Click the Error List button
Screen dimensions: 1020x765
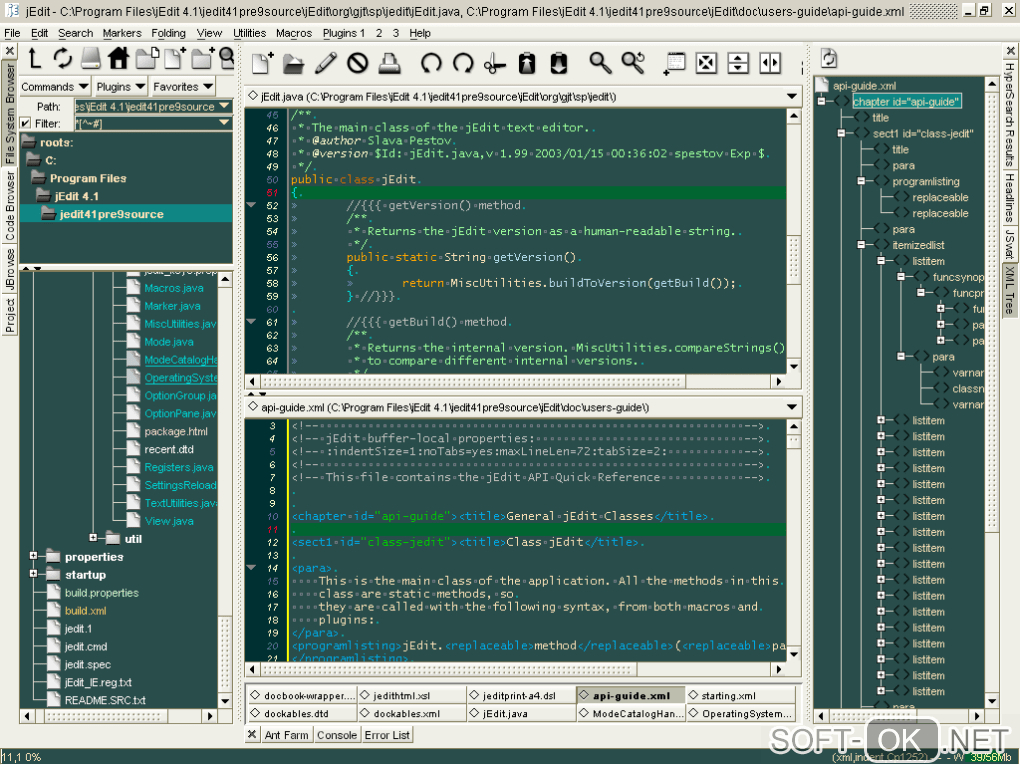pos(387,735)
